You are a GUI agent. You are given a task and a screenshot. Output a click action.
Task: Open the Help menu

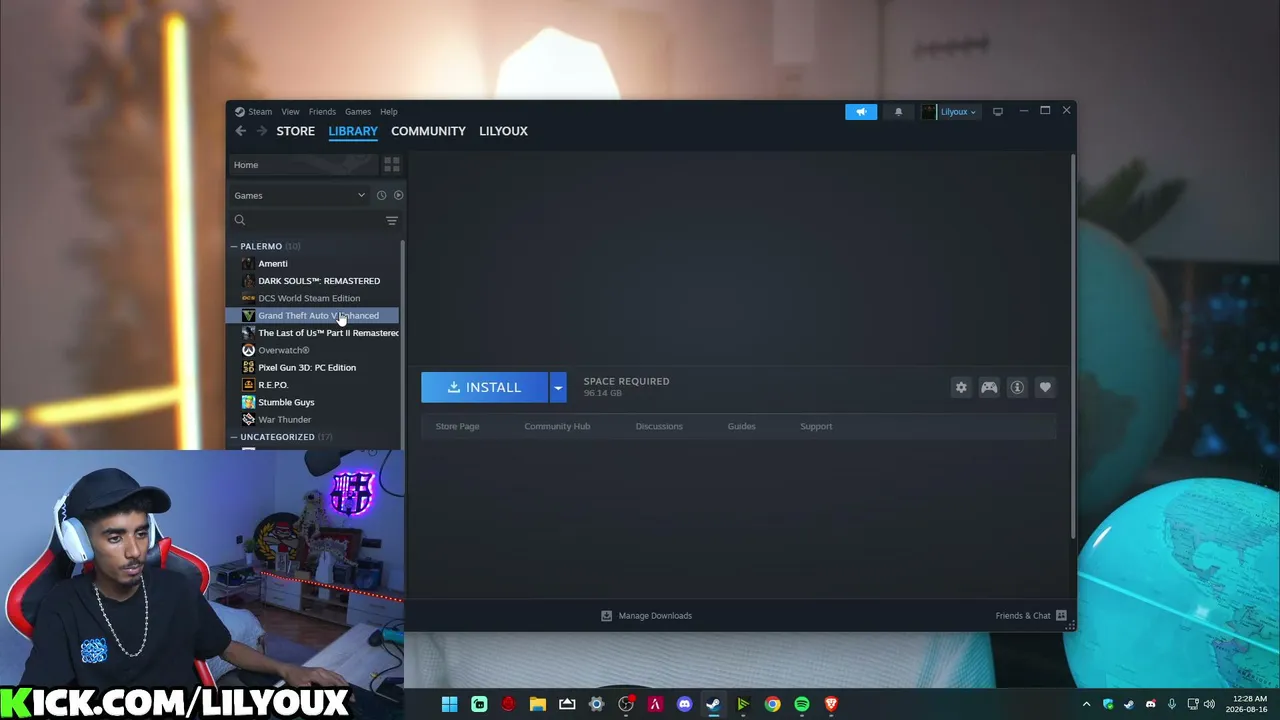pos(388,112)
